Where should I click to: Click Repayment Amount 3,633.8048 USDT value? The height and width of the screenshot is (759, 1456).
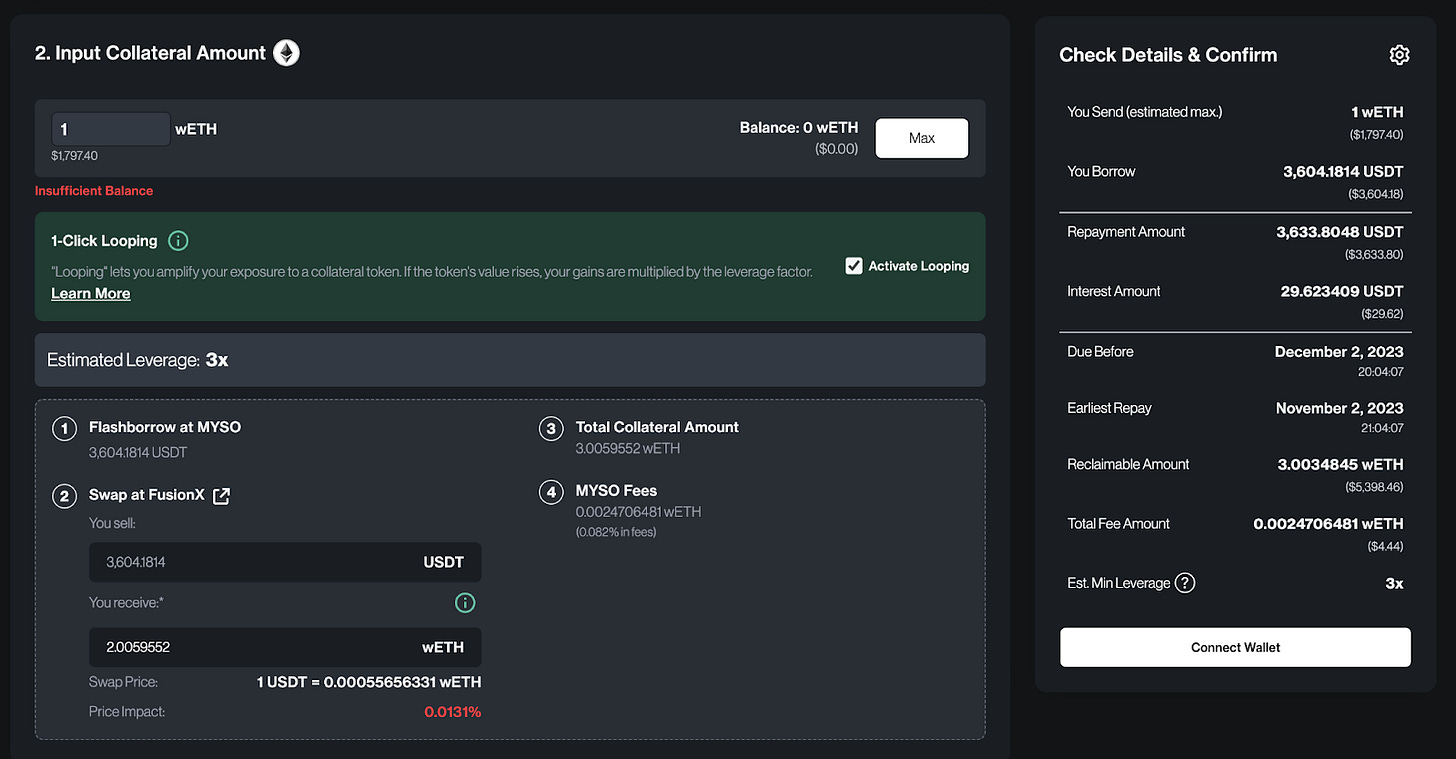tap(1340, 232)
